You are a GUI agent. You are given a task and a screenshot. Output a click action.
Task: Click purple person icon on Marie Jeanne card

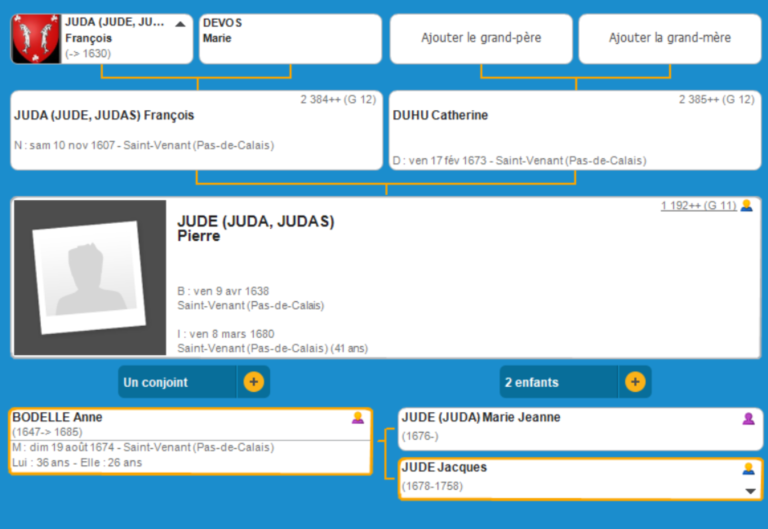pyautogui.click(x=748, y=418)
